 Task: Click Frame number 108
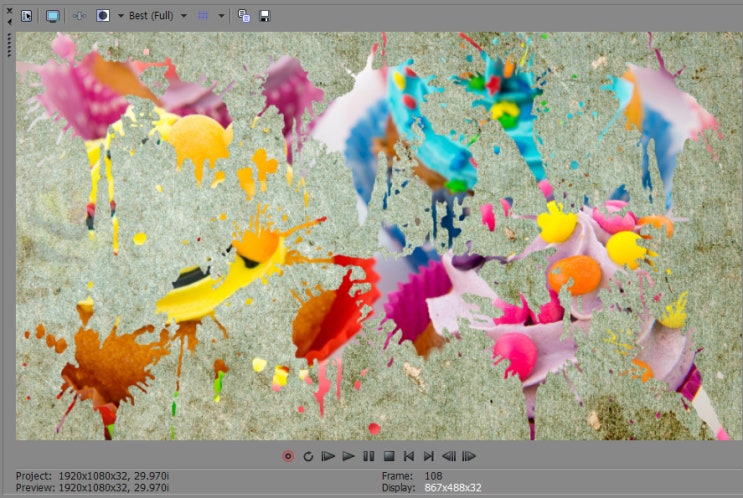pos(433,476)
